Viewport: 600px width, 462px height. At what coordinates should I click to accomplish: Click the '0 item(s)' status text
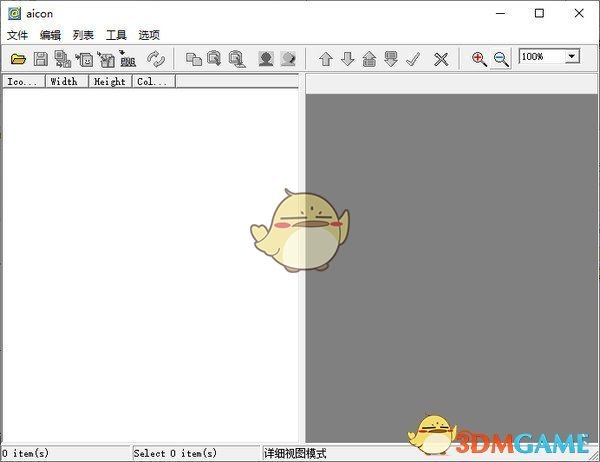click(x=26, y=454)
